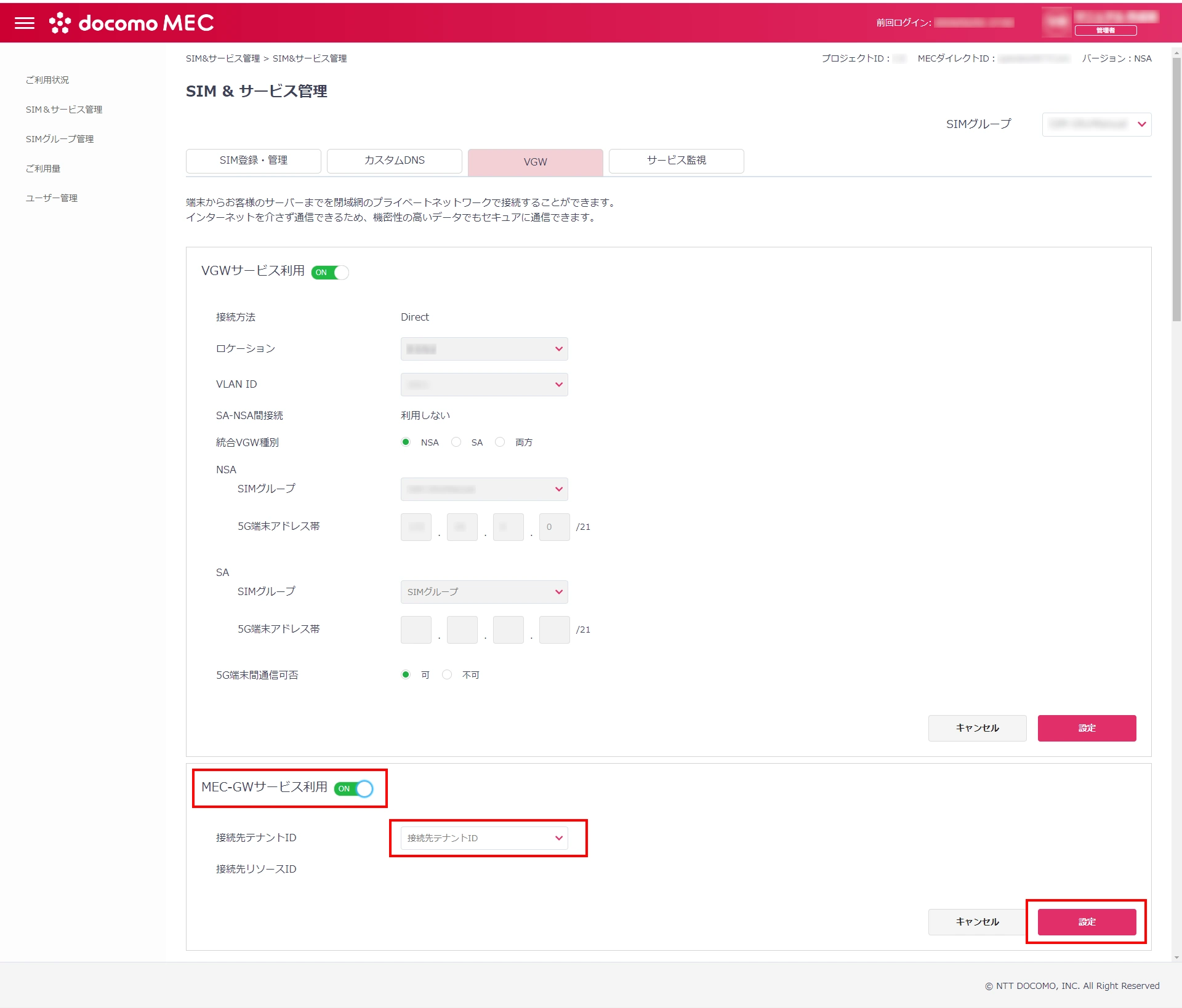Select SA radio for 統合VGW種別
This screenshot has height=1008, width=1182.
(456, 442)
